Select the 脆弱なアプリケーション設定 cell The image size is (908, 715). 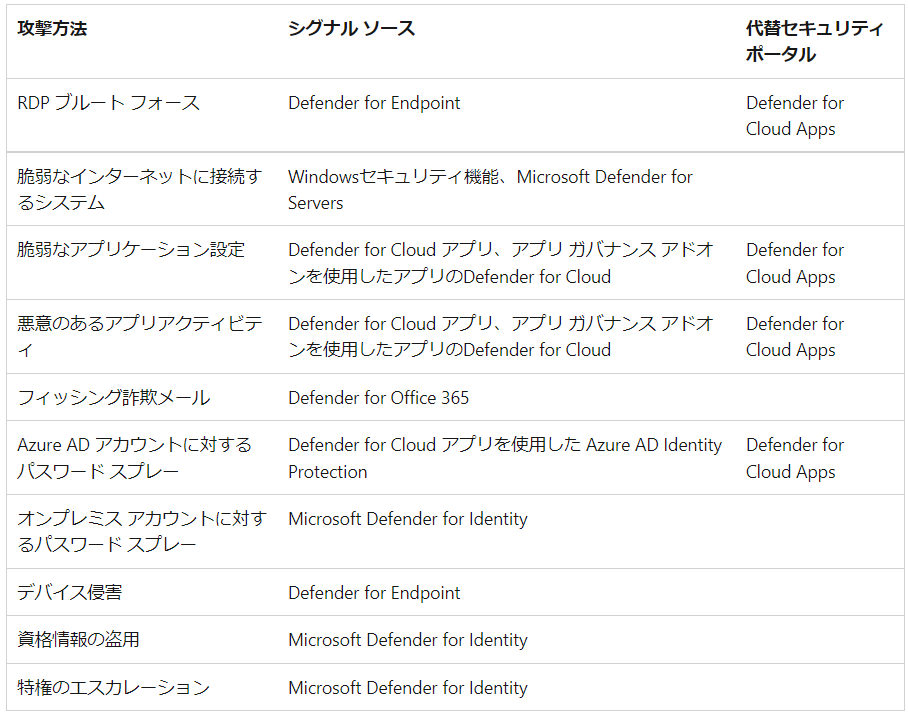pyautogui.click(x=131, y=250)
